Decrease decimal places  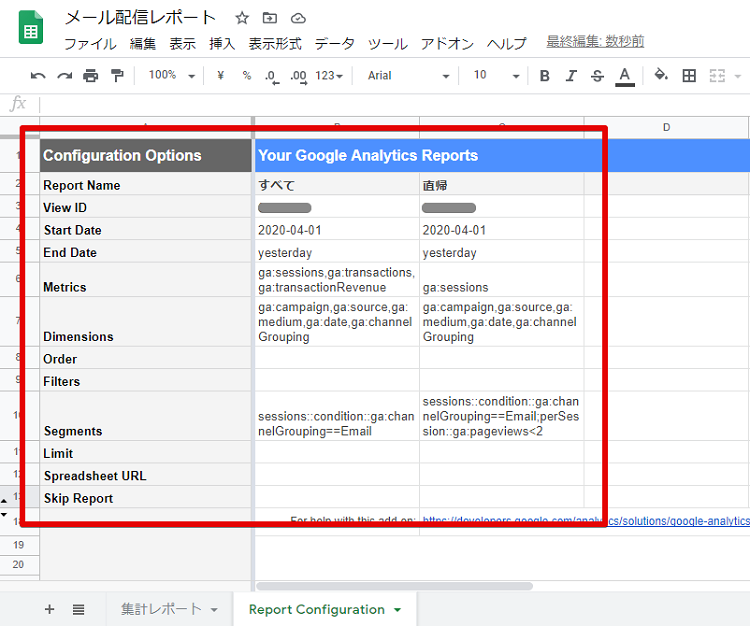[272, 77]
